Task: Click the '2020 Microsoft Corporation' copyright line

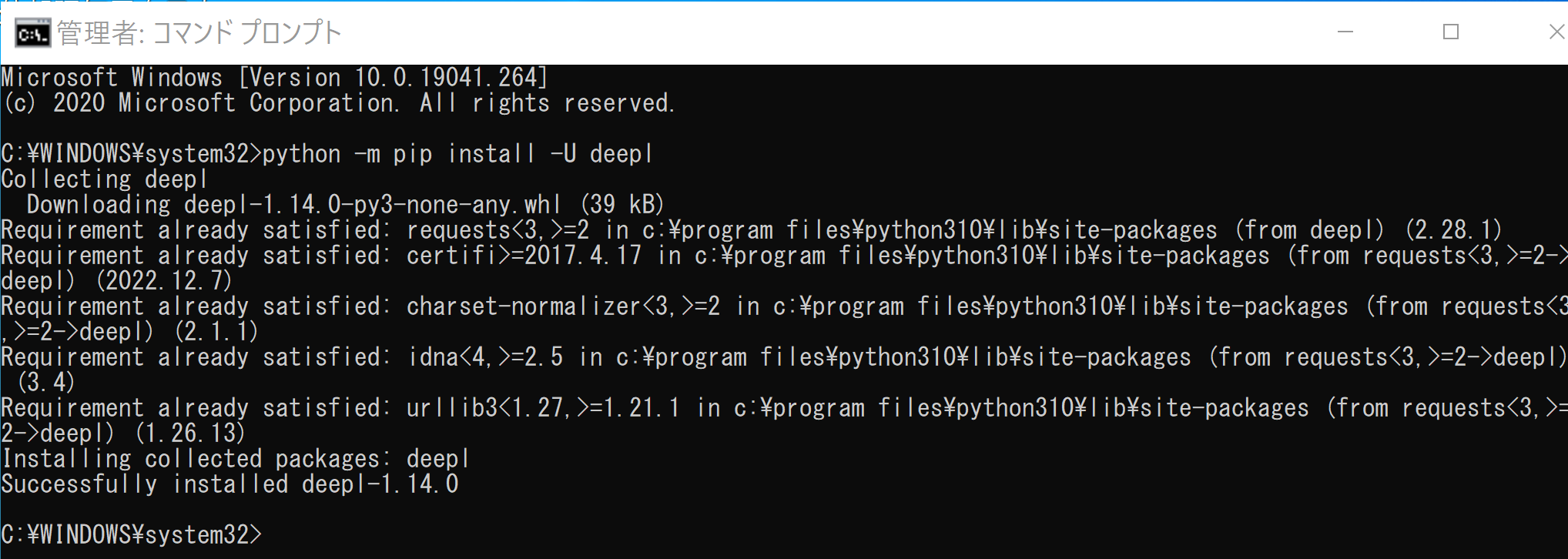Action: pyautogui.click(x=223, y=103)
